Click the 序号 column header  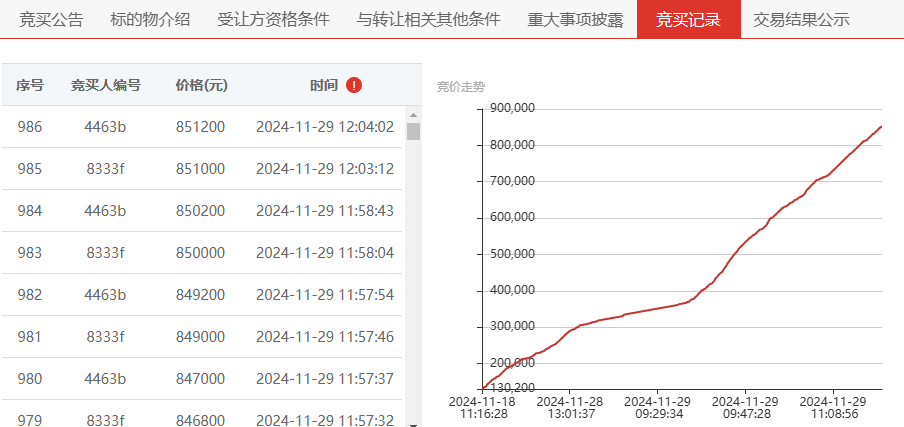pyautogui.click(x=30, y=85)
